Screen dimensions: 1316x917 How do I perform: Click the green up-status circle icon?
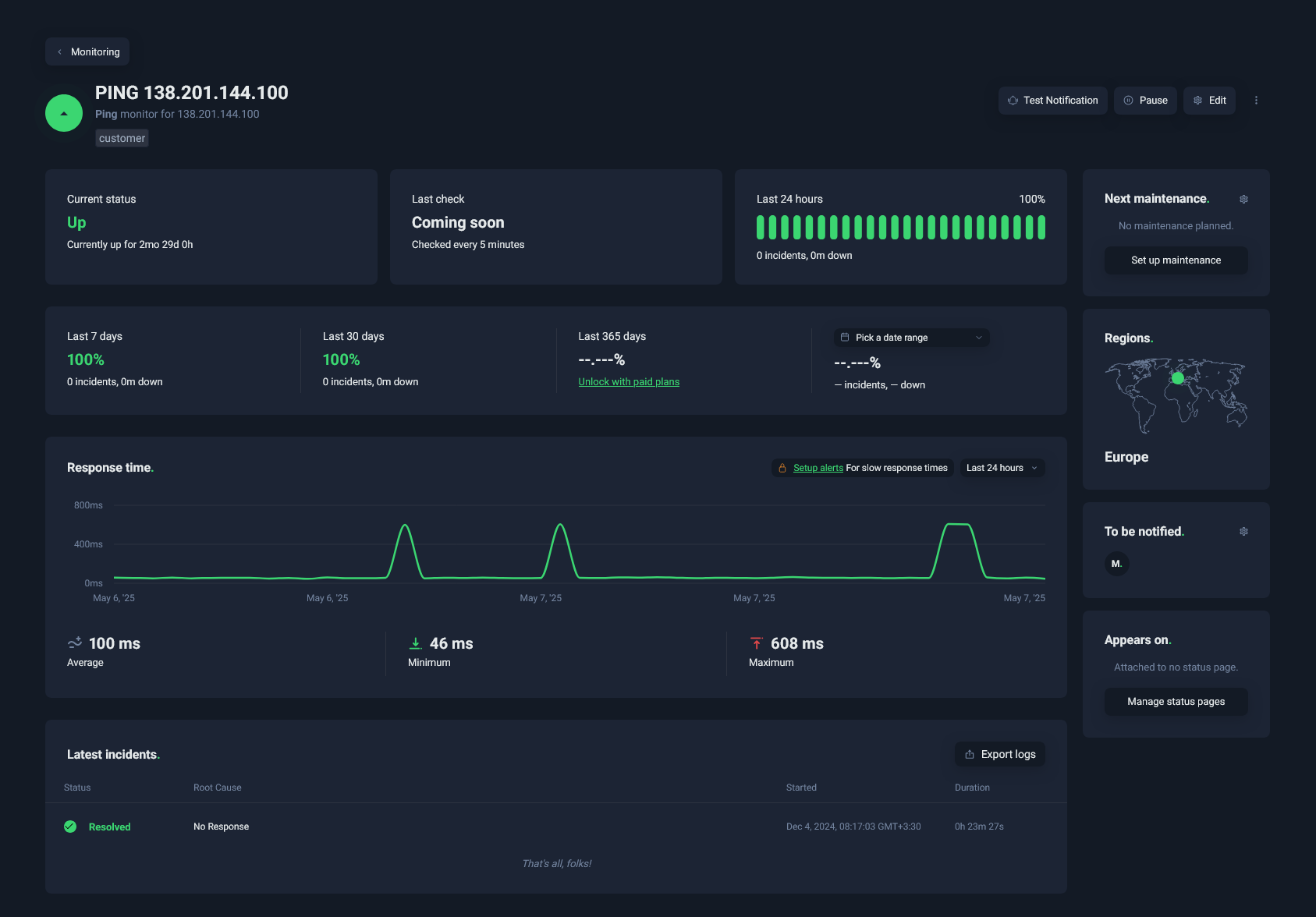click(64, 113)
